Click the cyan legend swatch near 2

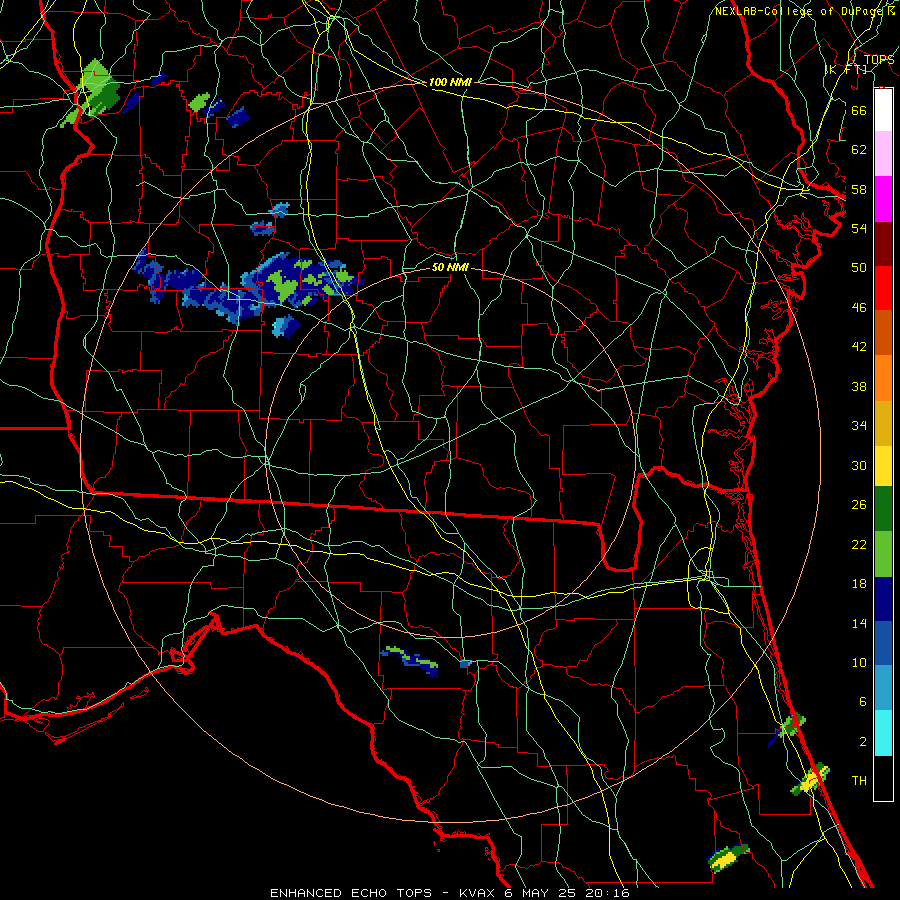pos(883,733)
